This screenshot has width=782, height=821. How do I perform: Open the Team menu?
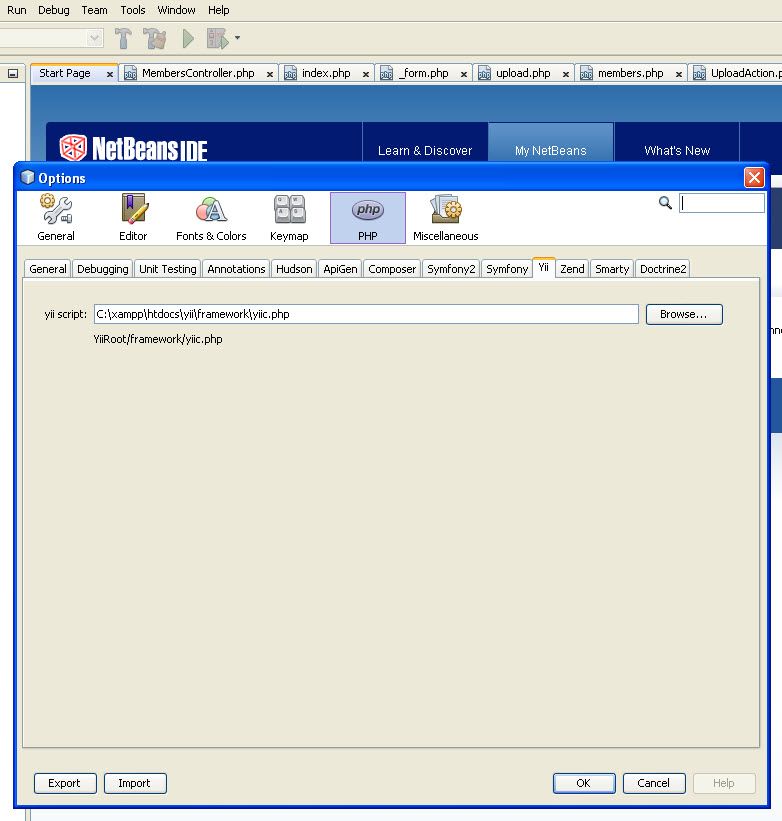point(94,10)
